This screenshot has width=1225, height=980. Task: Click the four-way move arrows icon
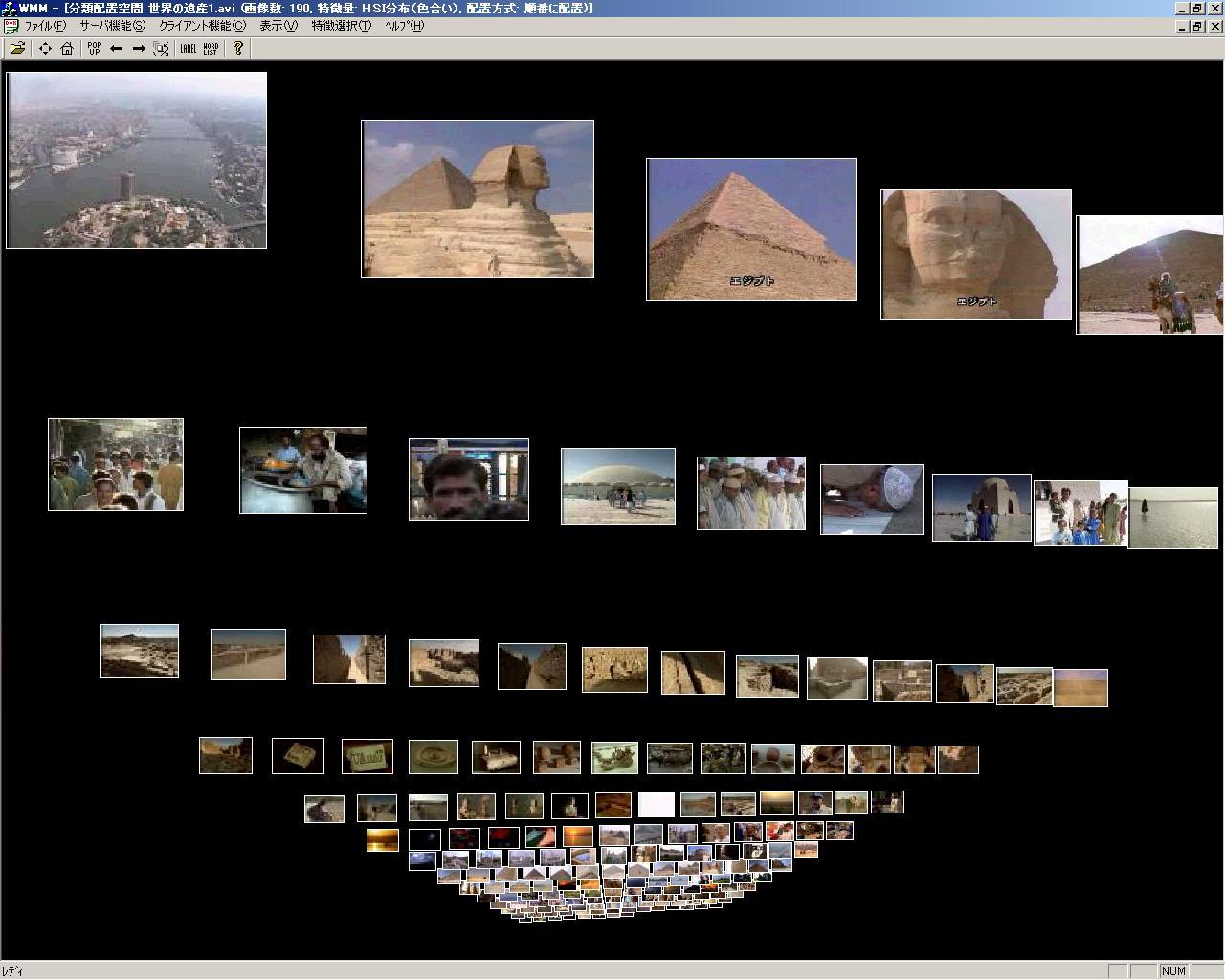(45, 49)
